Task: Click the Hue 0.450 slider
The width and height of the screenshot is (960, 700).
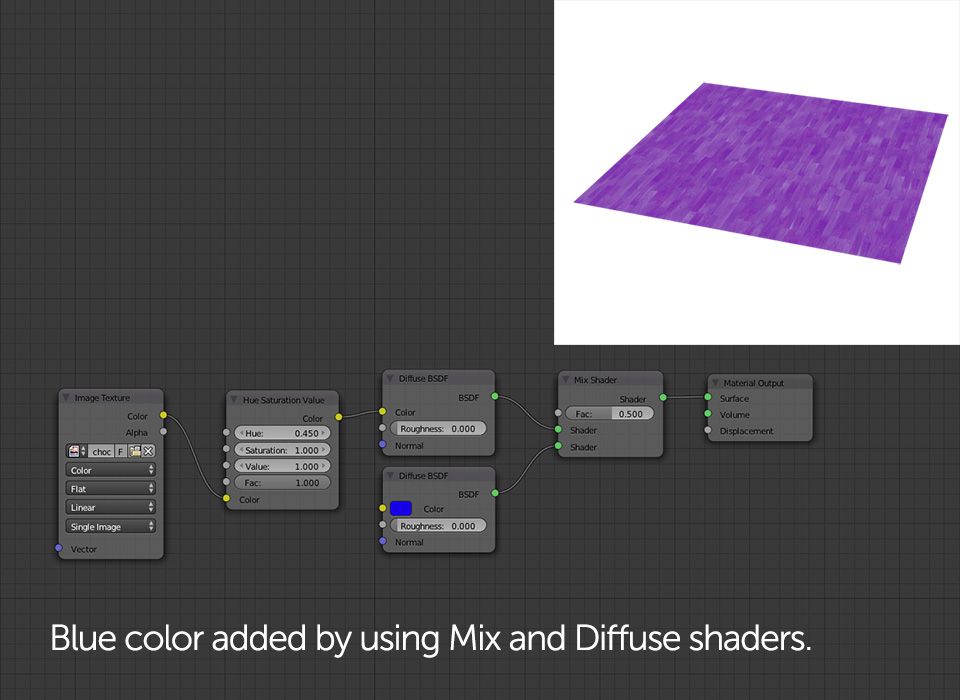Action: [x=282, y=433]
